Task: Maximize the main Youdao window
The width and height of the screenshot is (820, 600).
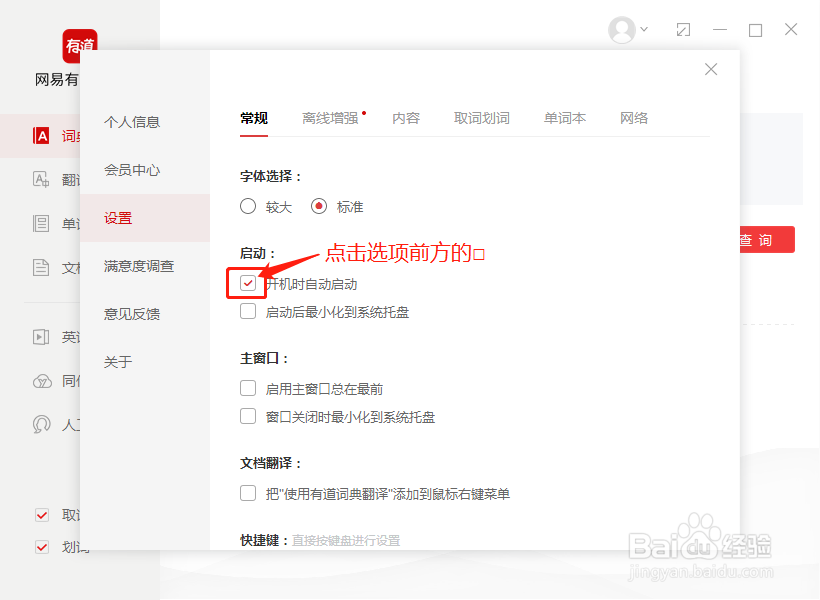Action: (755, 30)
